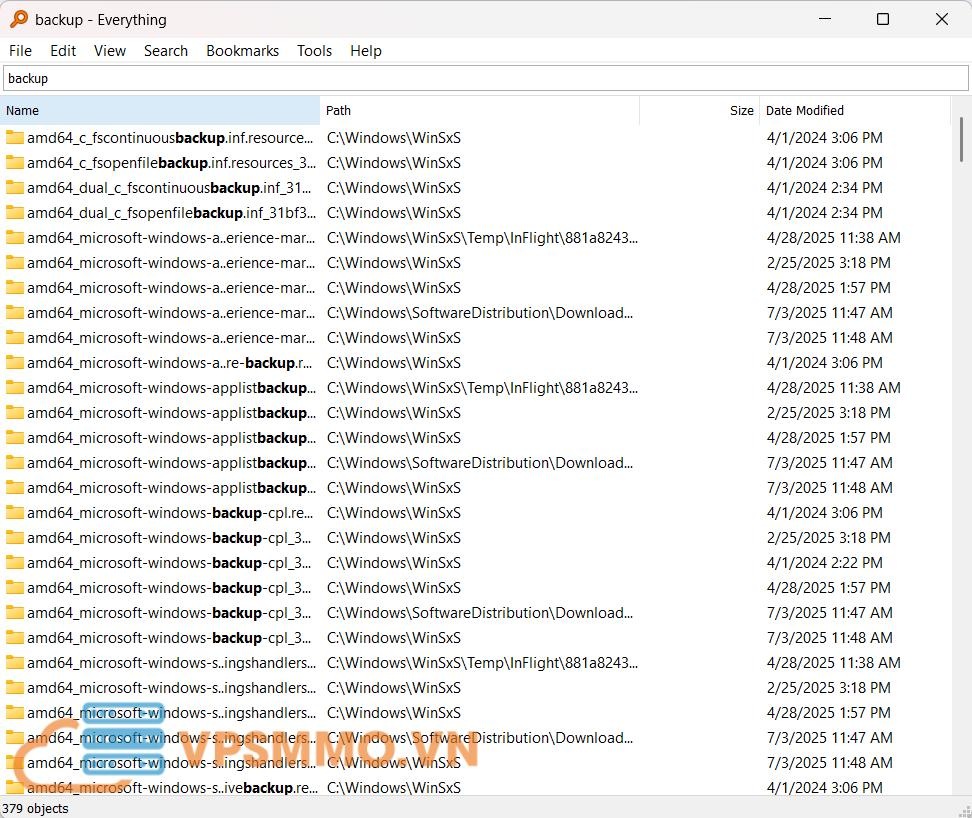The width and height of the screenshot is (972, 818).
Task: Click folder icon of first backup-cpl result
Action: (14, 512)
